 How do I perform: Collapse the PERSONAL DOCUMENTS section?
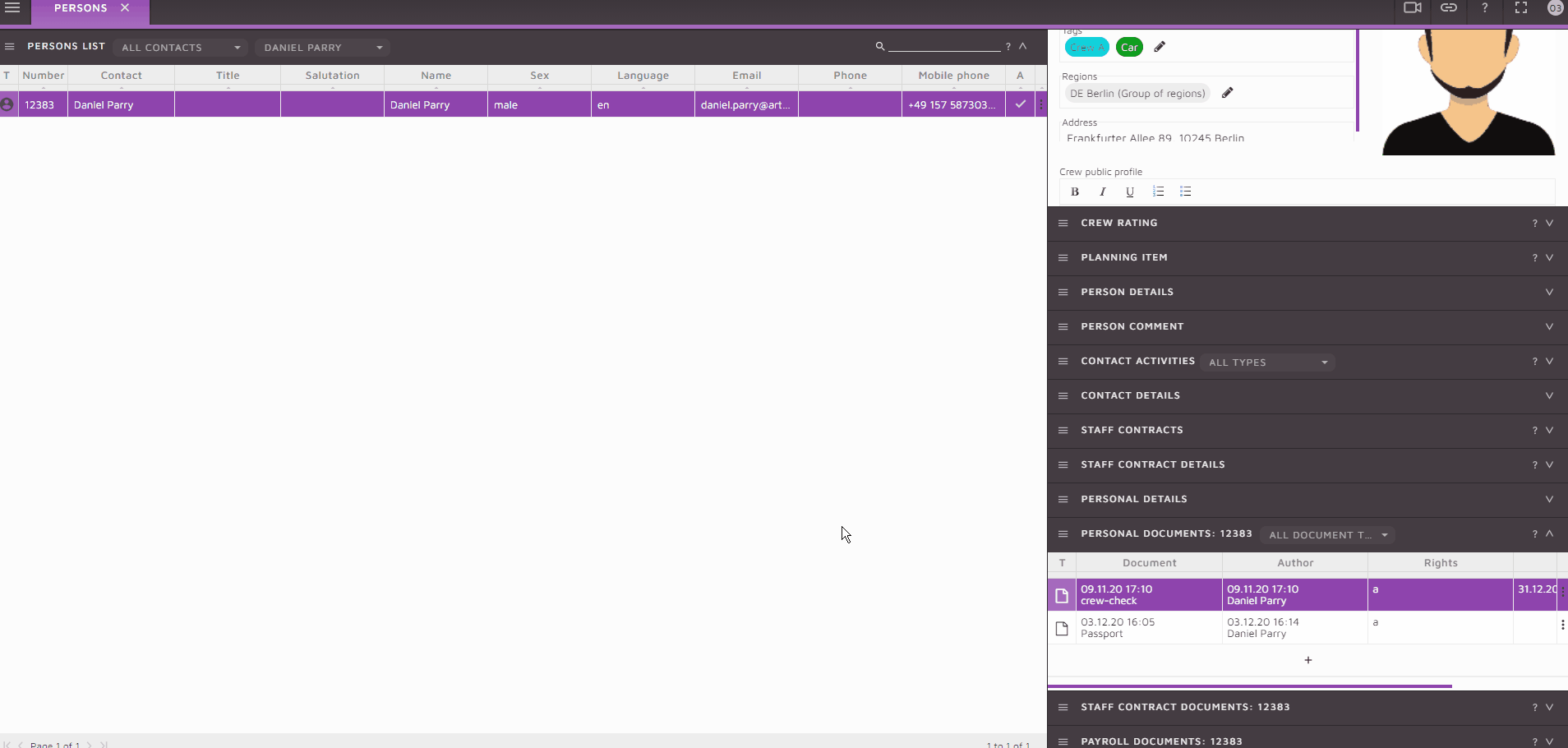1549,533
